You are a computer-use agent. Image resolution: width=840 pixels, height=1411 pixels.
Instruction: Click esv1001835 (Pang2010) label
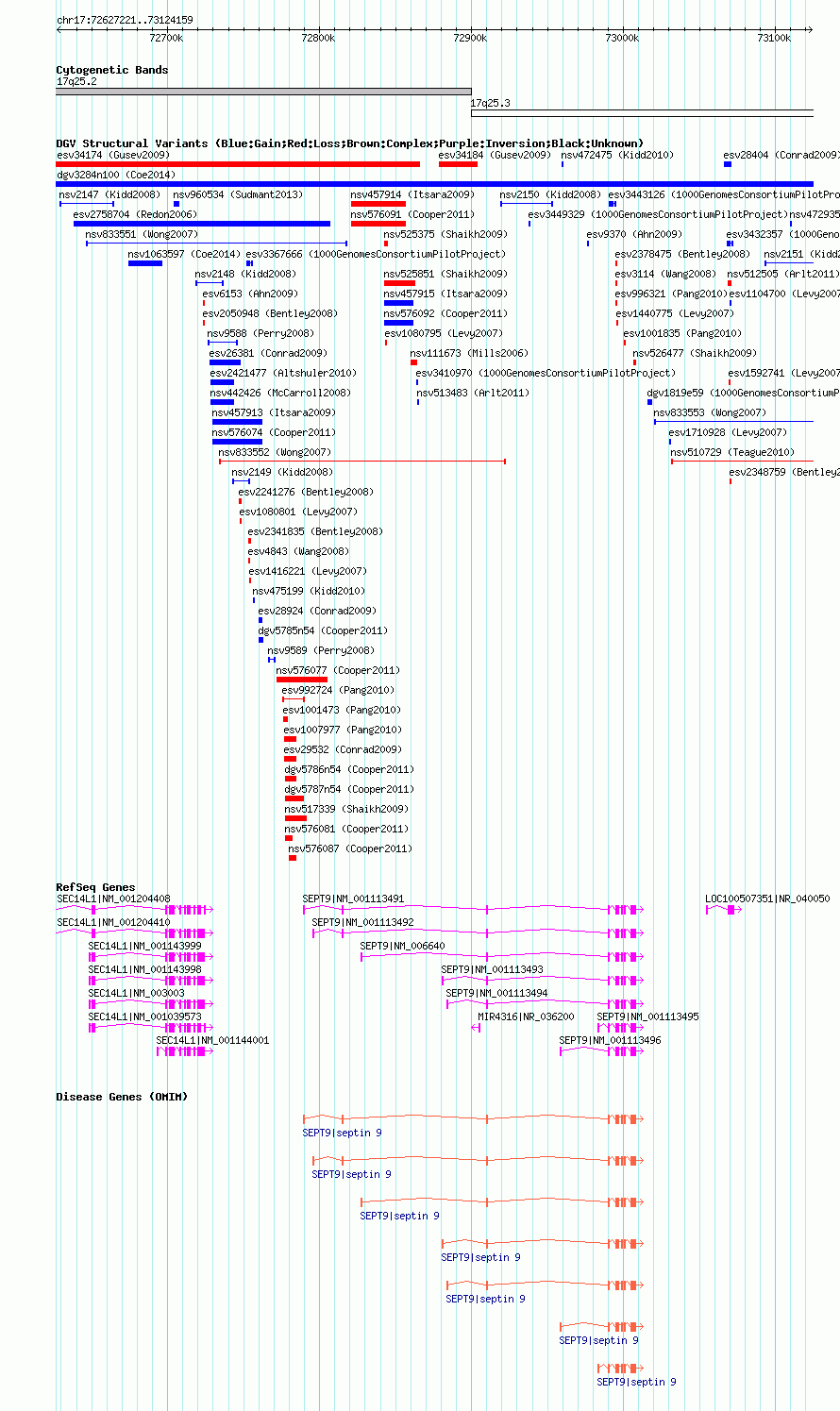(682, 333)
